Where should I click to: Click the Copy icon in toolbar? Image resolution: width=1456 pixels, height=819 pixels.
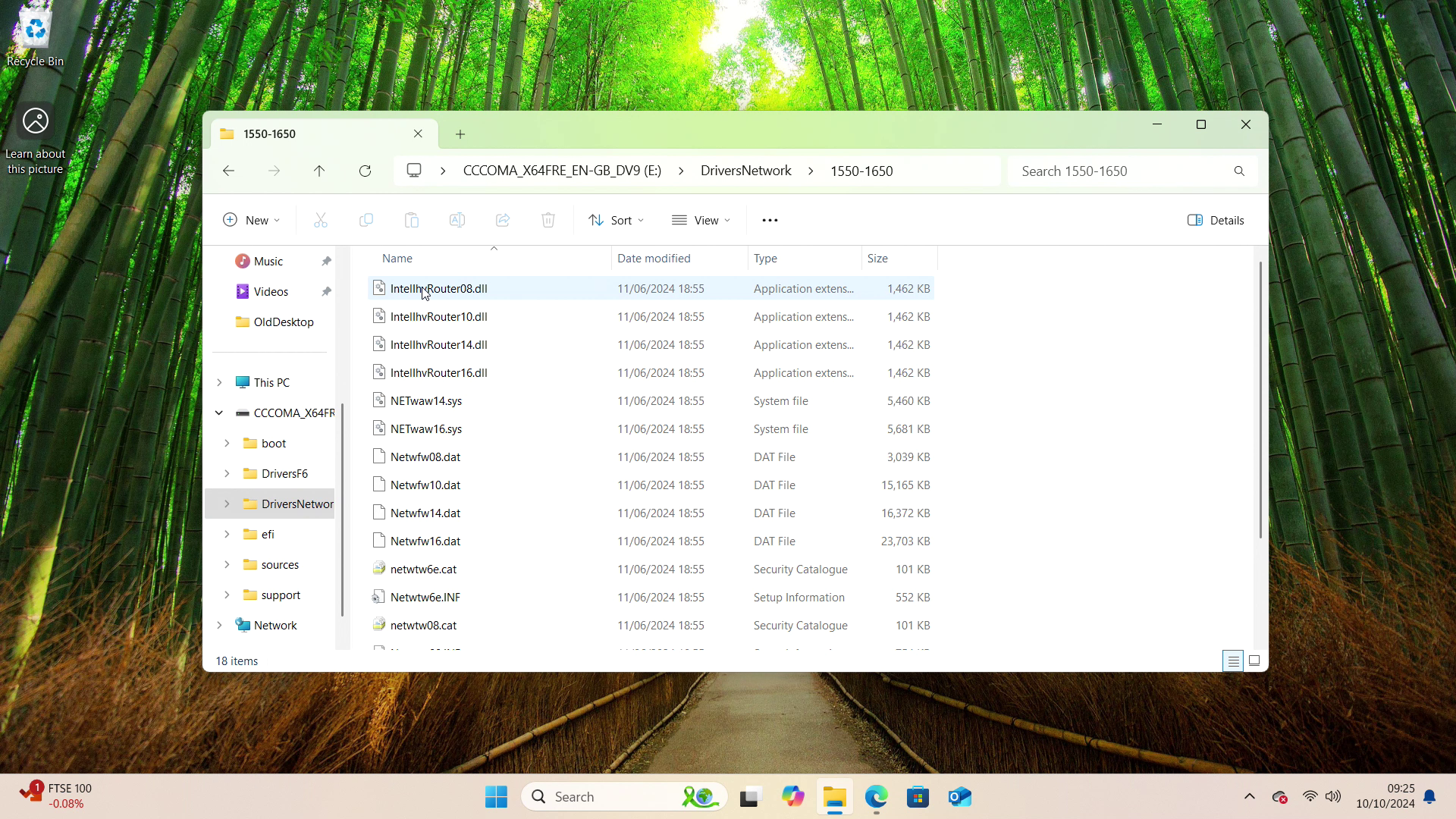coord(366,220)
